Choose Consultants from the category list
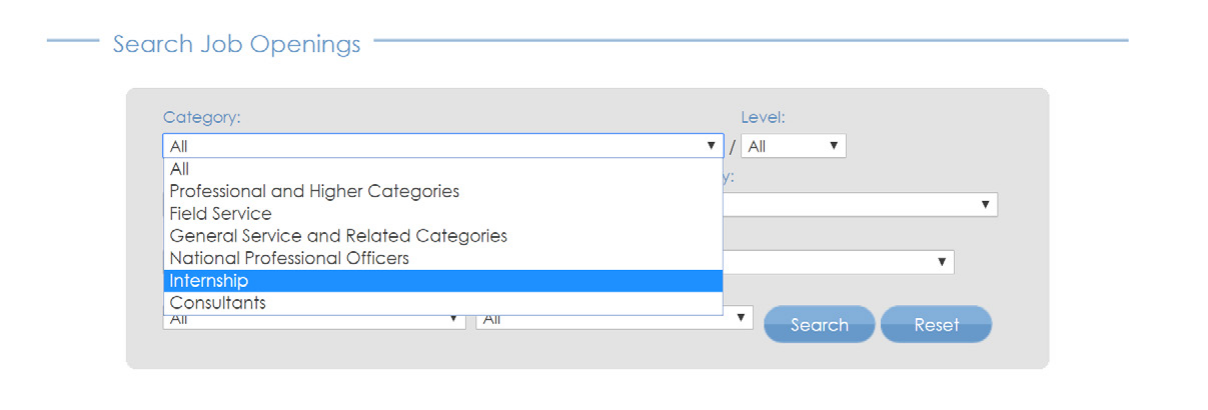Image resolution: width=1208 pixels, height=410 pixels. 443,303
